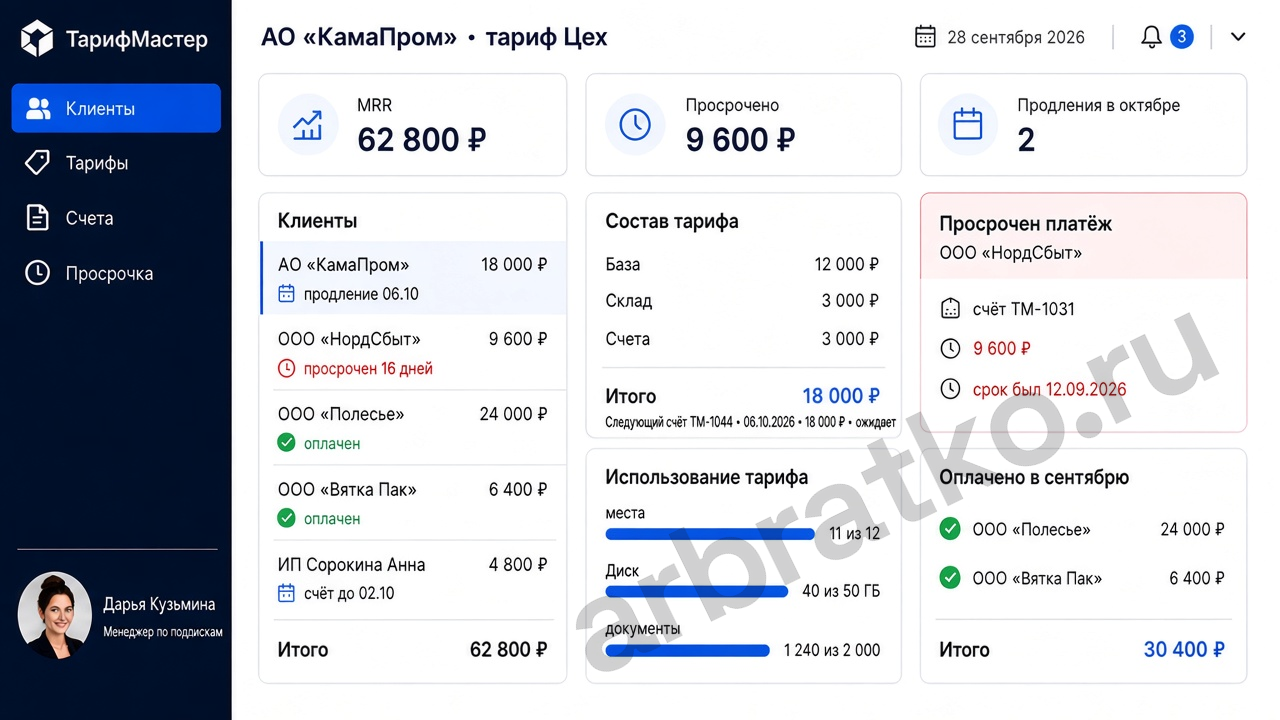The height and width of the screenshot is (720, 1280).
Task: Click the calendar icon next to счёт до 02.10
Action: (x=286, y=593)
